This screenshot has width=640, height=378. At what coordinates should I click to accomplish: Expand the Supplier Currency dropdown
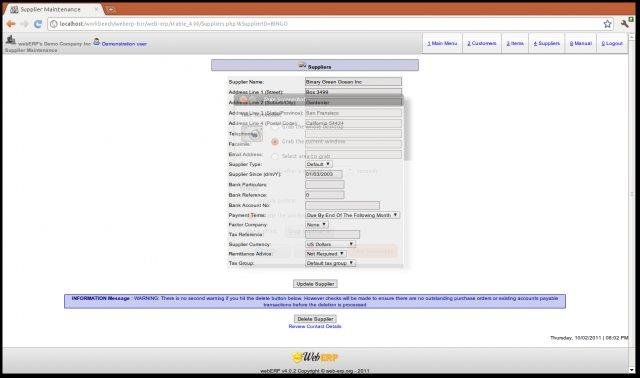(x=330, y=244)
